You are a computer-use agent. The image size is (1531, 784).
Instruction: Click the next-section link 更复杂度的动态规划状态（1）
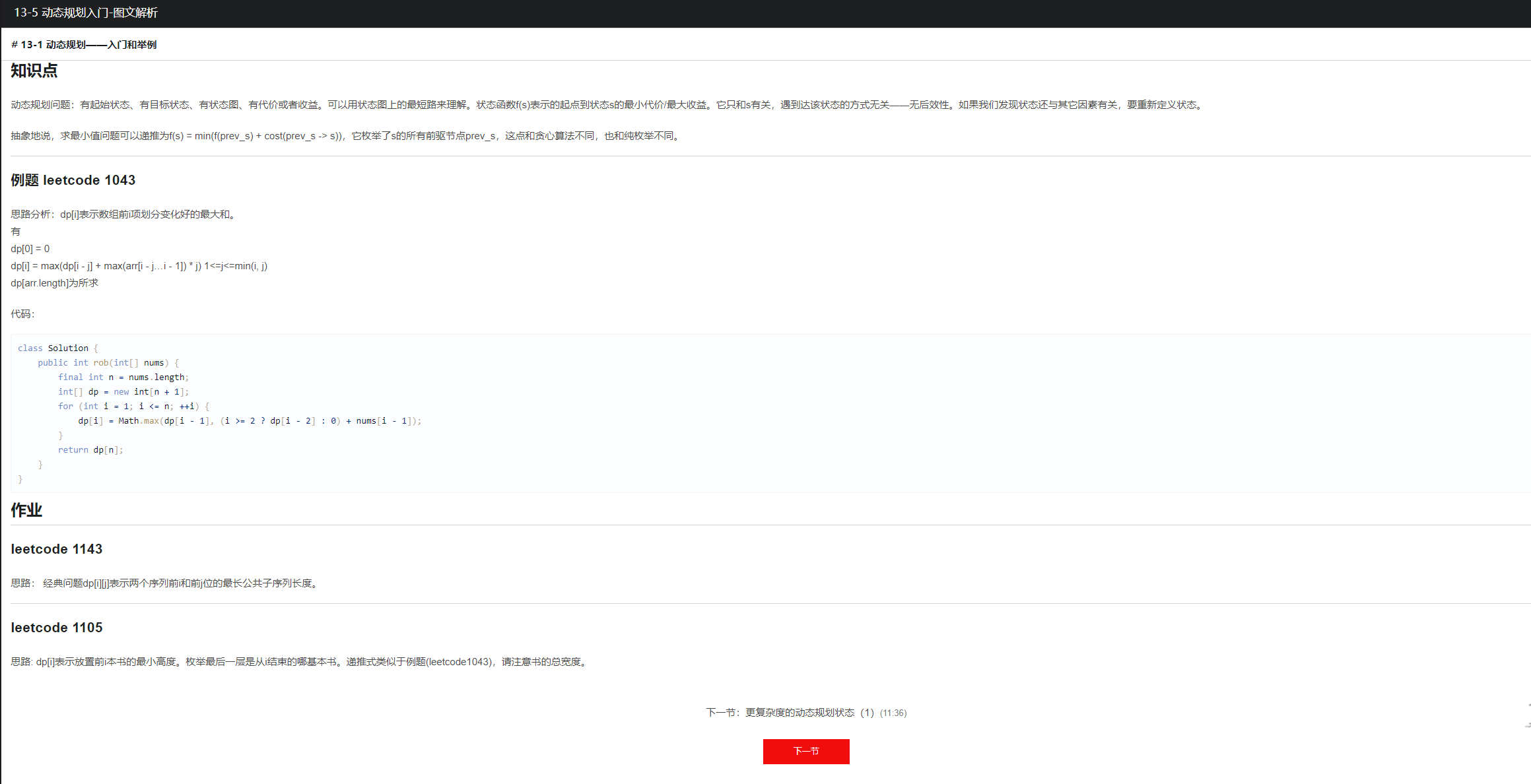(x=809, y=713)
